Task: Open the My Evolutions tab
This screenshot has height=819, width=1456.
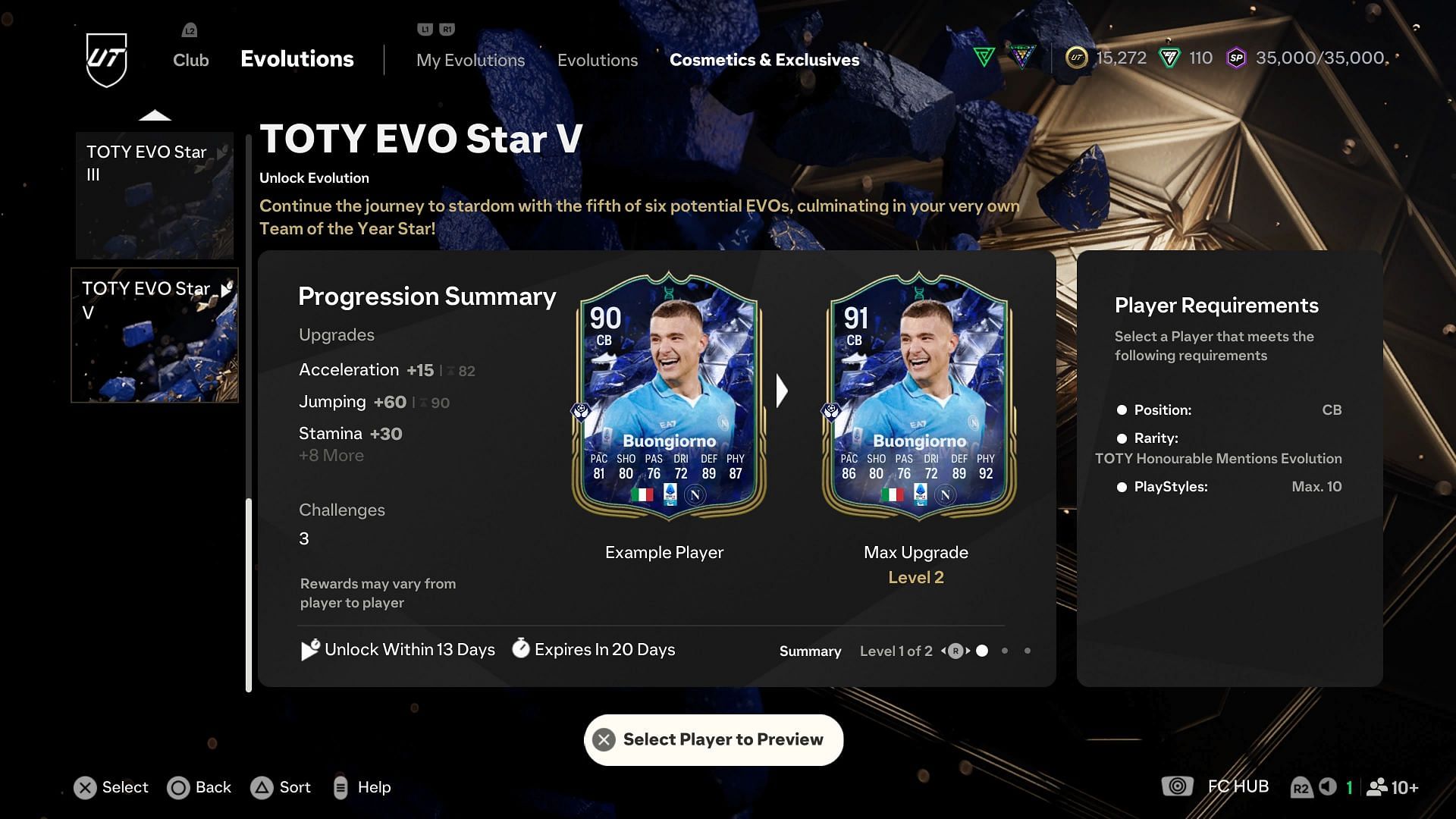Action: pyautogui.click(x=470, y=60)
